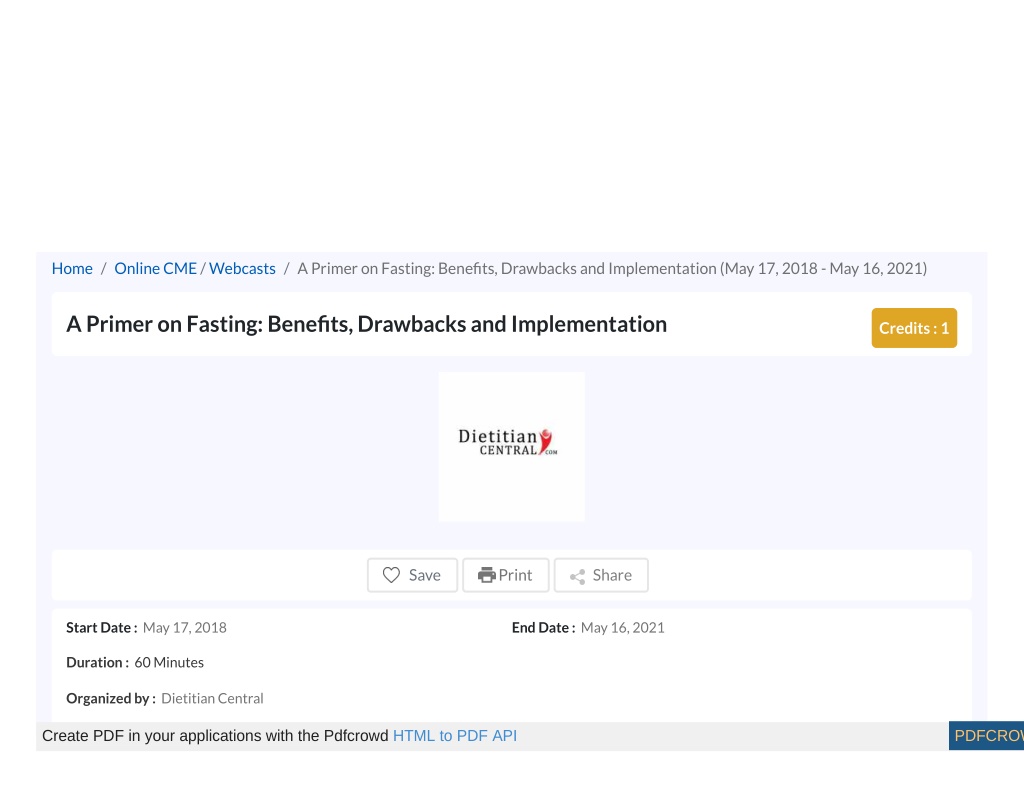This screenshot has width=1024, height=791.
Task: Click the PDFCROWD banner button
Action: [x=986, y=735]
